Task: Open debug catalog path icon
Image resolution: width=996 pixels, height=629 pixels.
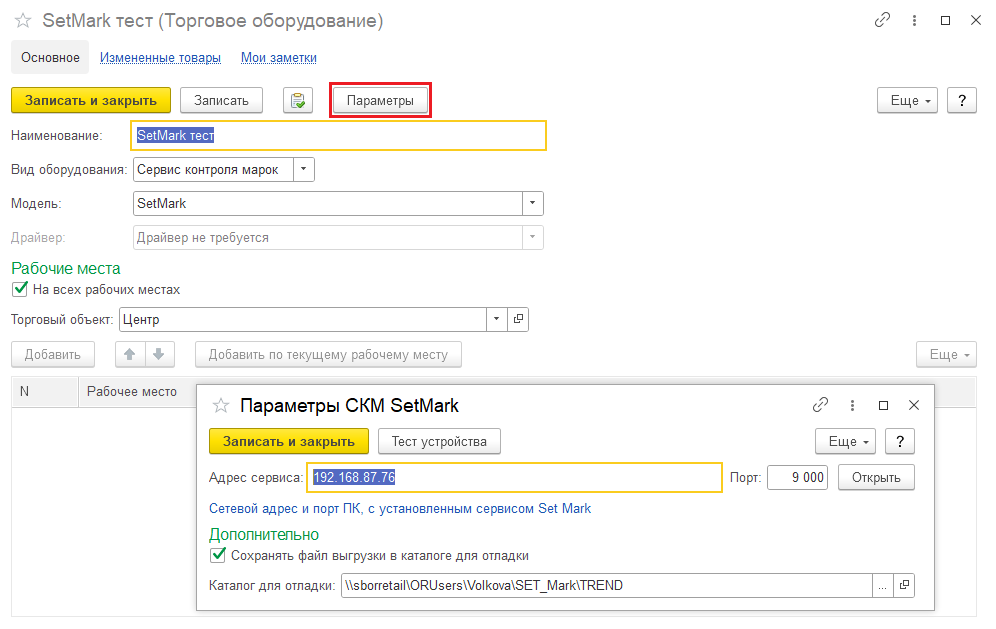Action: click(x=904, y=585)
